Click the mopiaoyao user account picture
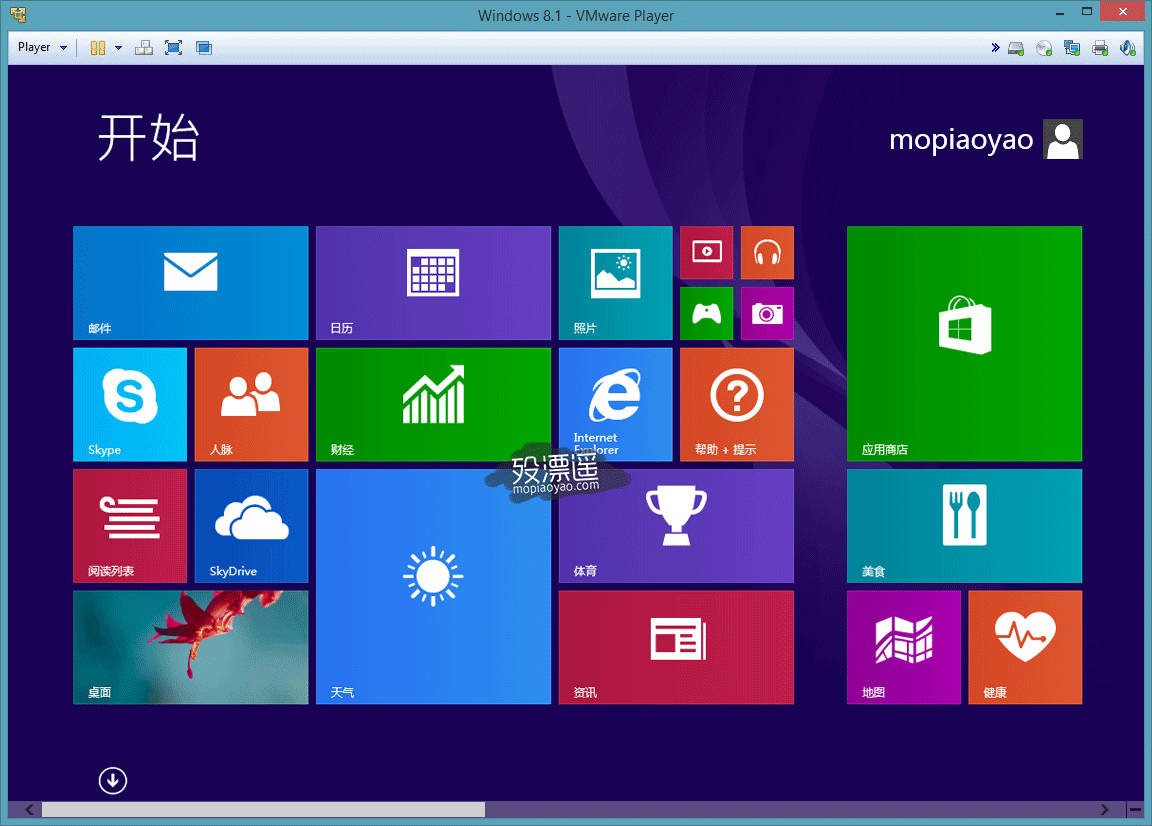 tap(1062, 139)
